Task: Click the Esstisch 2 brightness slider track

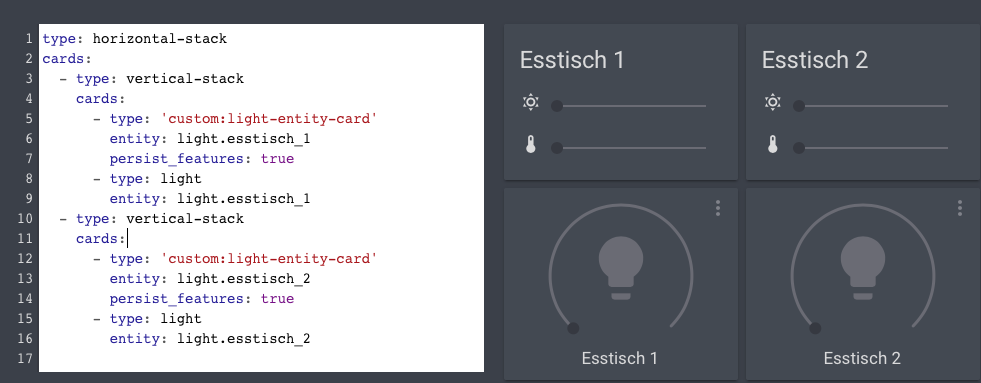Action: pos(870,106)
